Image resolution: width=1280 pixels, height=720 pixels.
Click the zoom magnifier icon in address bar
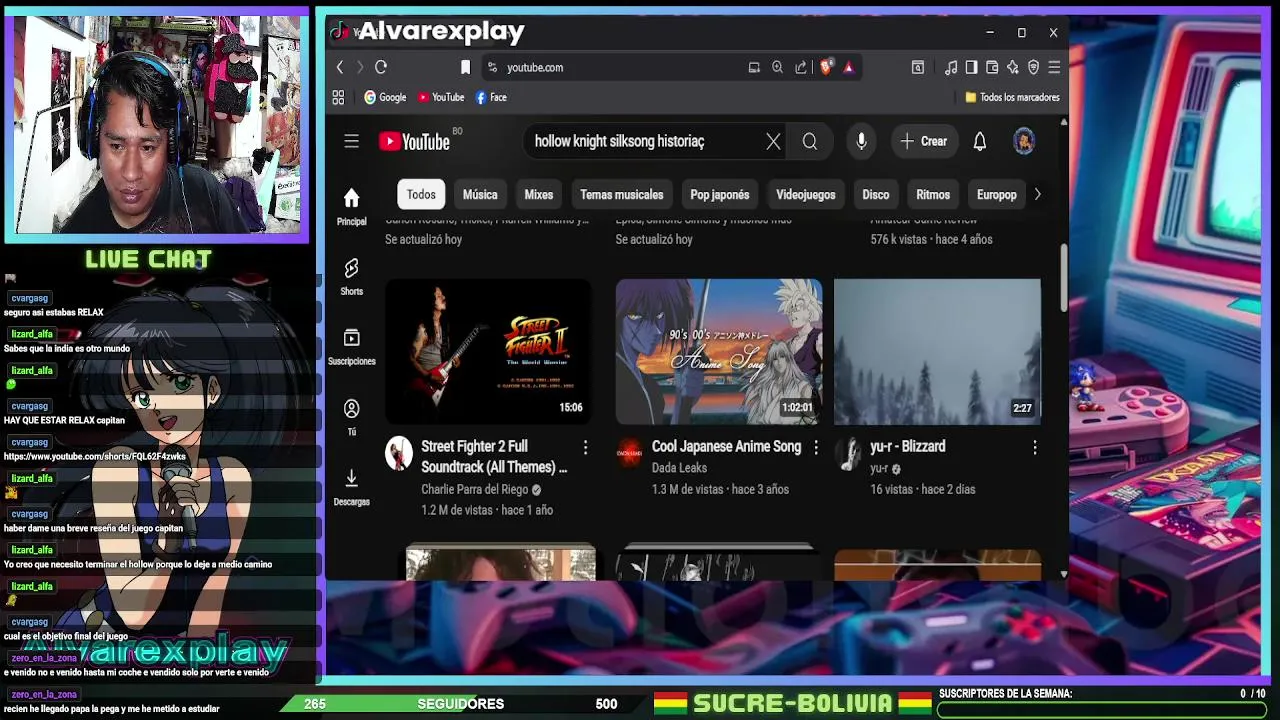(777, 67)
